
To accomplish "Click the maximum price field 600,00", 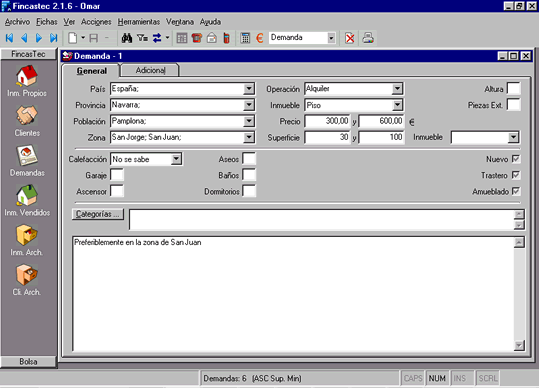I will coord(381,121).
